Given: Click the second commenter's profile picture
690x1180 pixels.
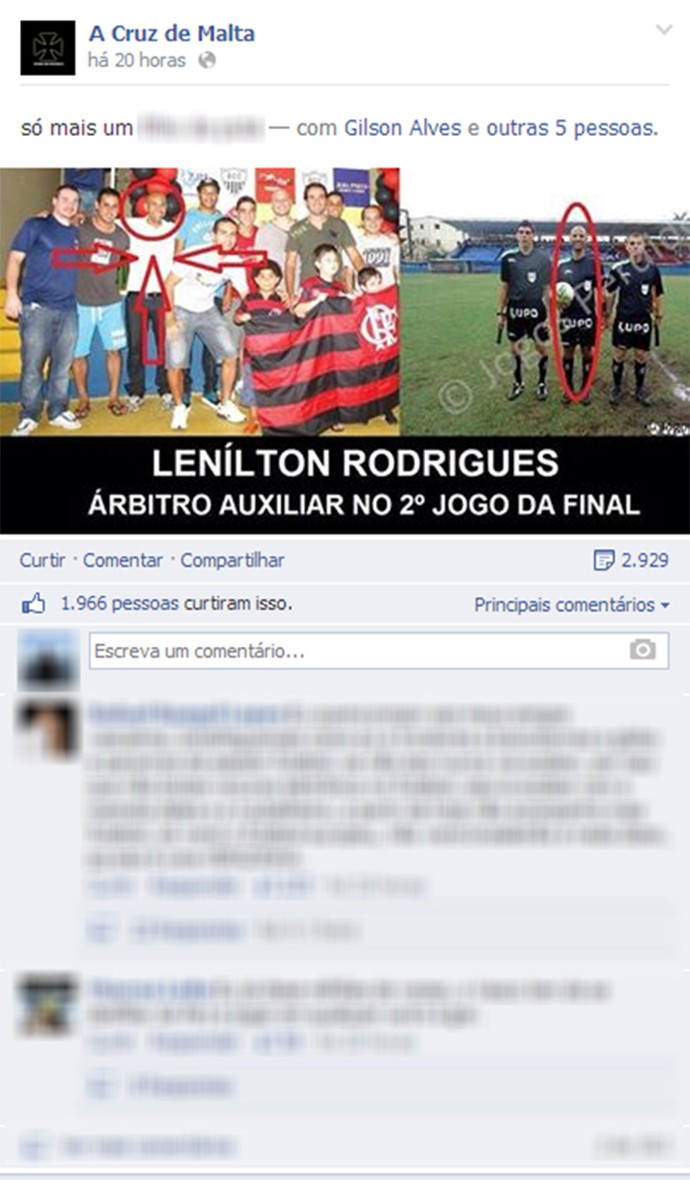Looking at the screenshot, I should tap(48, 1005).
